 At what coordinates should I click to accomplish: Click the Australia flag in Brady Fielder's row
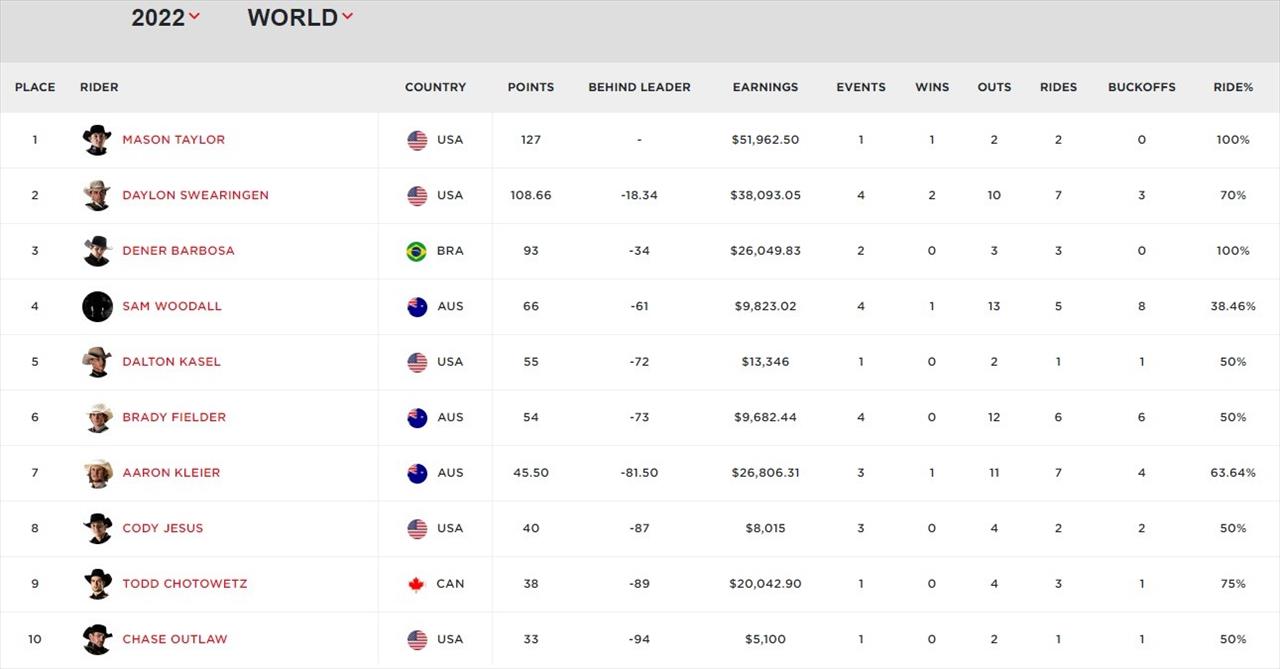[417, 418]
